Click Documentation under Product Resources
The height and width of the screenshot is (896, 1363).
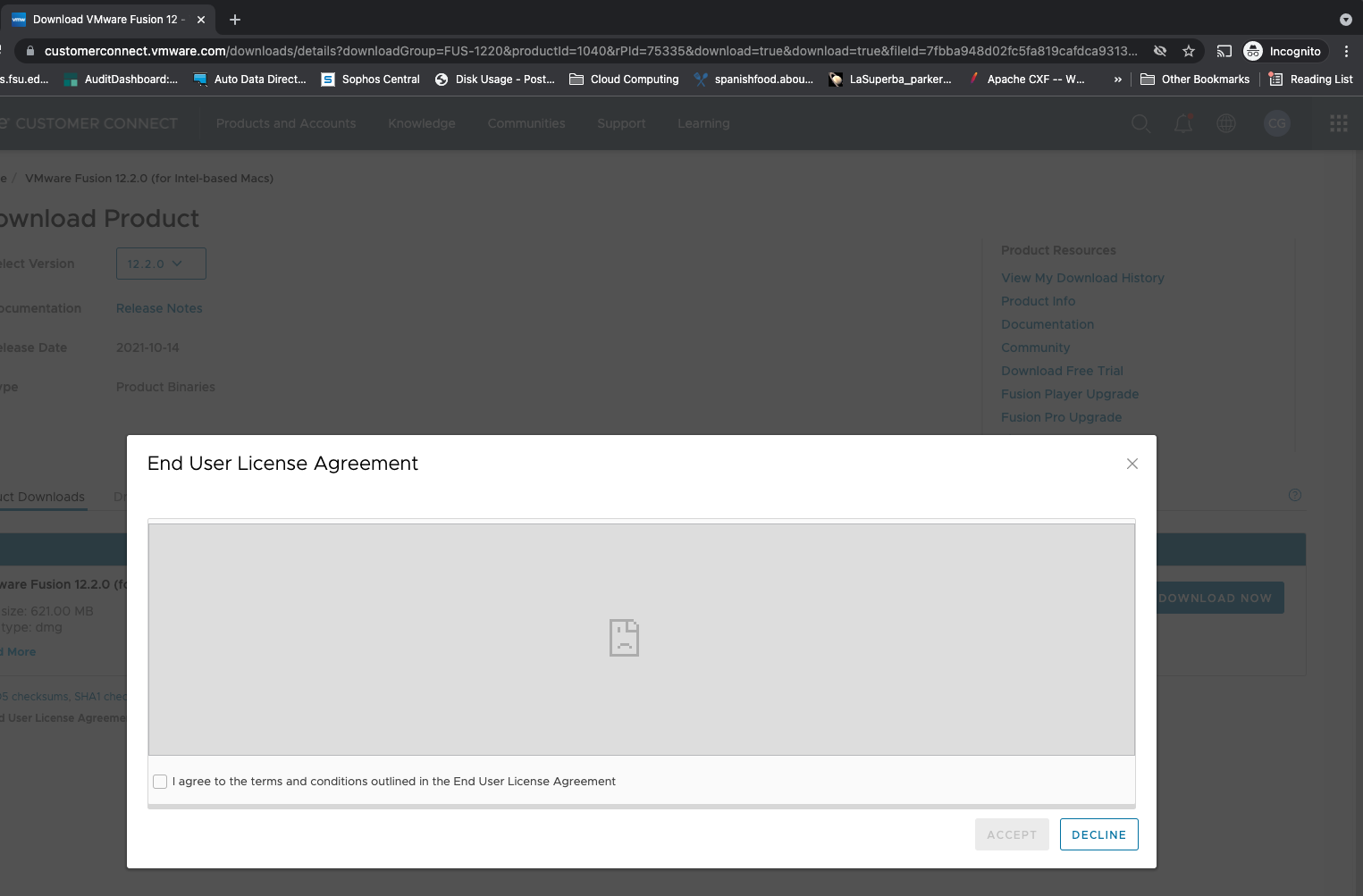(1047, 324)
